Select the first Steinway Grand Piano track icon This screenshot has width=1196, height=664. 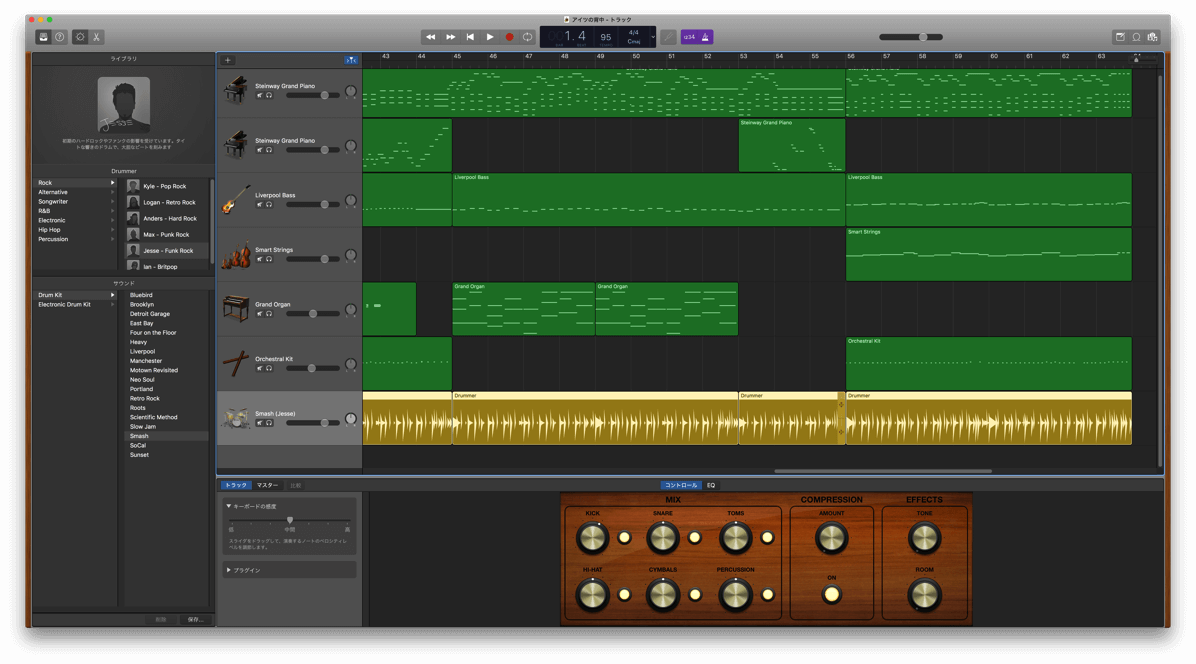point(236,90)
